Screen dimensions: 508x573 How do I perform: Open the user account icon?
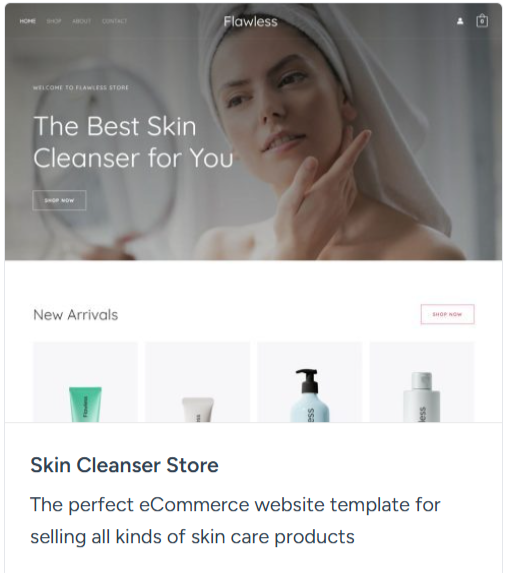[x=460, y=21]
